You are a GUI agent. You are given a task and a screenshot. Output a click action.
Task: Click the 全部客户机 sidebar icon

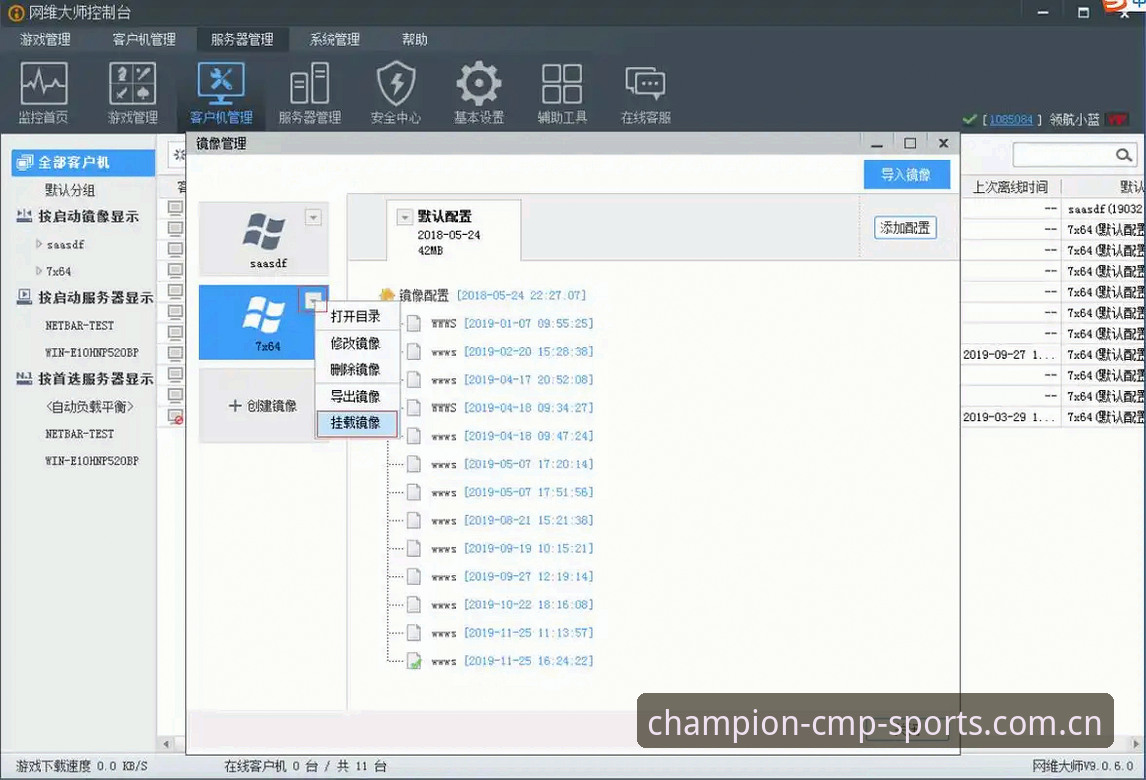(x=25, y=162)
